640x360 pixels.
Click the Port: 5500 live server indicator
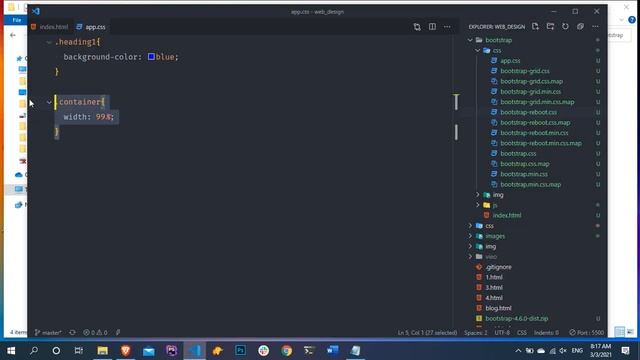[x=587, y=333]
